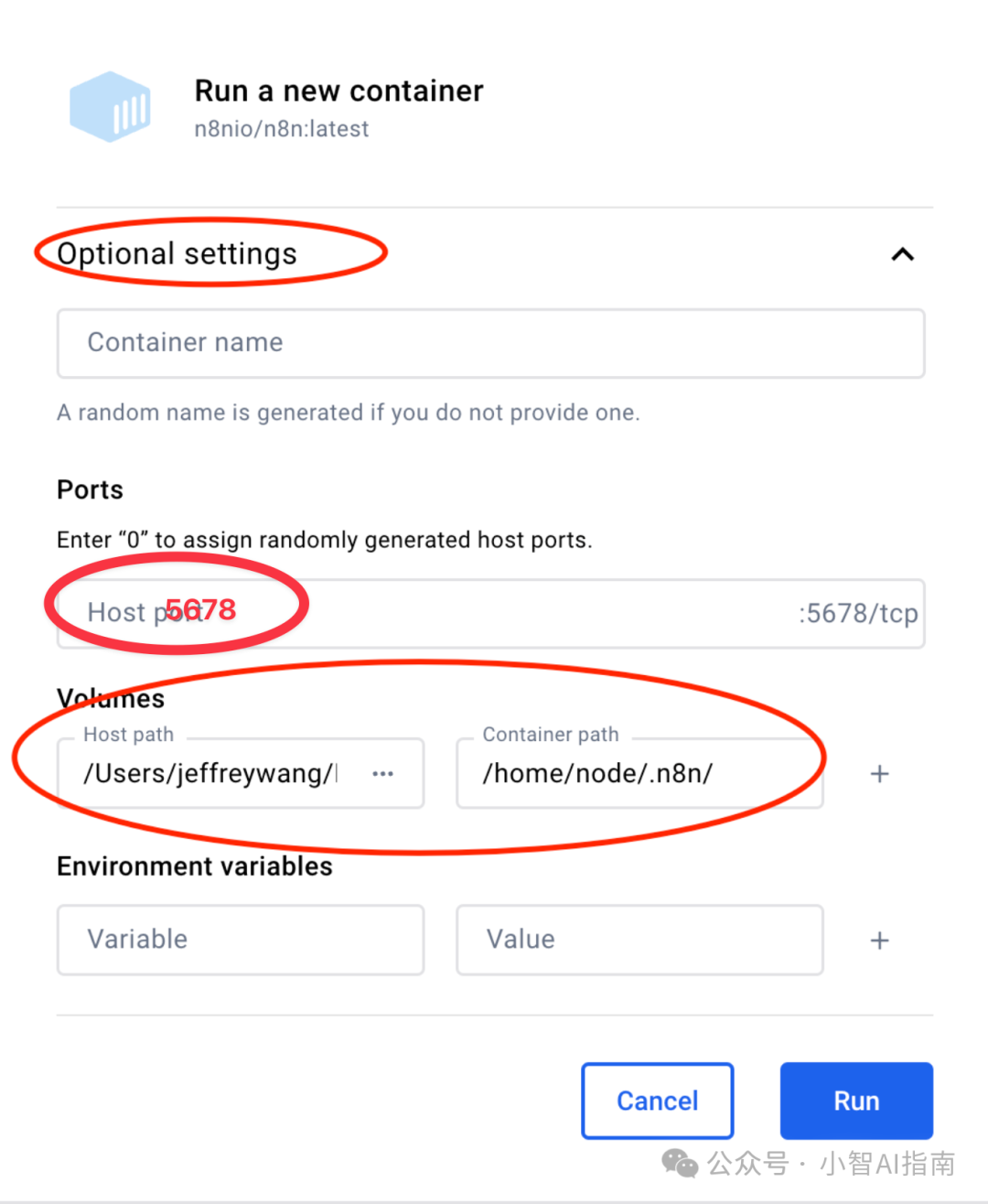Focus the environment Variable field

tap(240, 940)
